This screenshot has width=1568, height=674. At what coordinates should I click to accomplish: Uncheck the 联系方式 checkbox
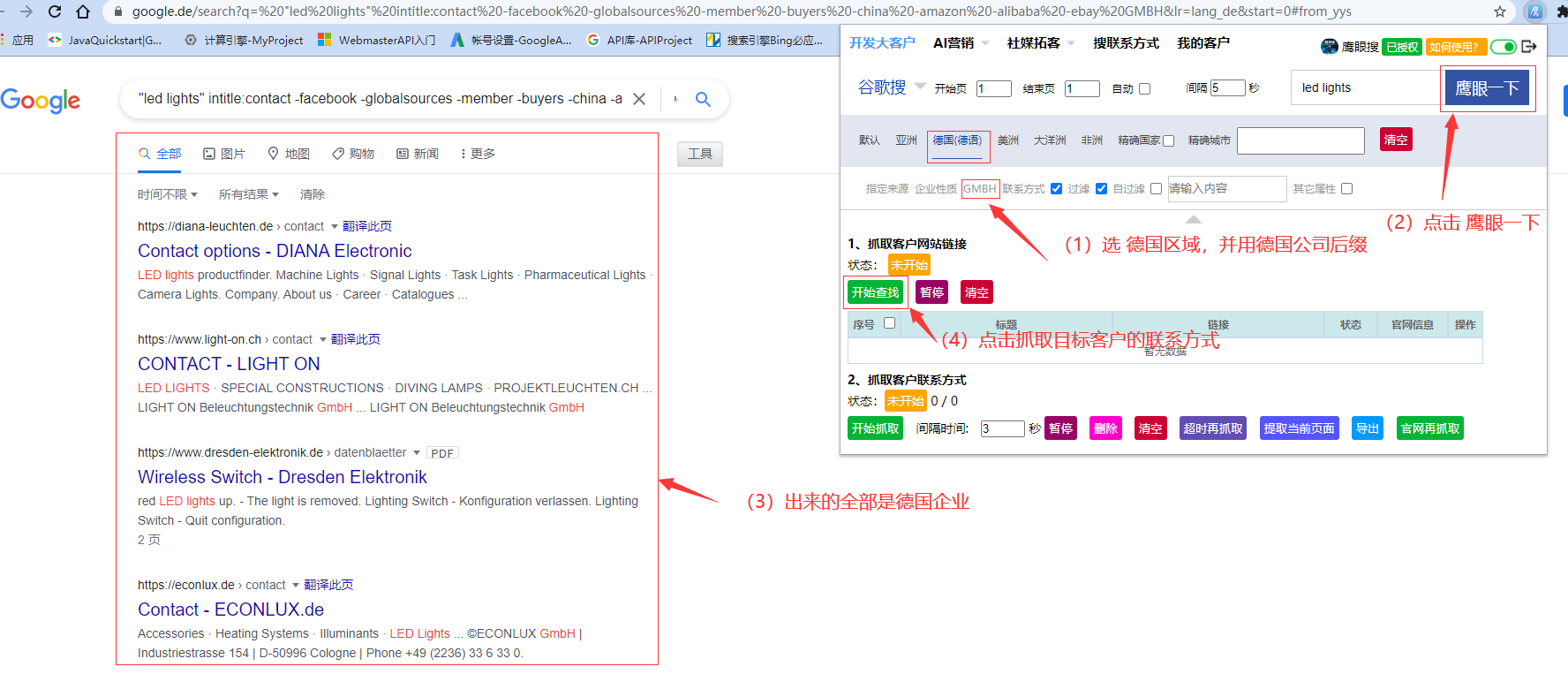1056,188
